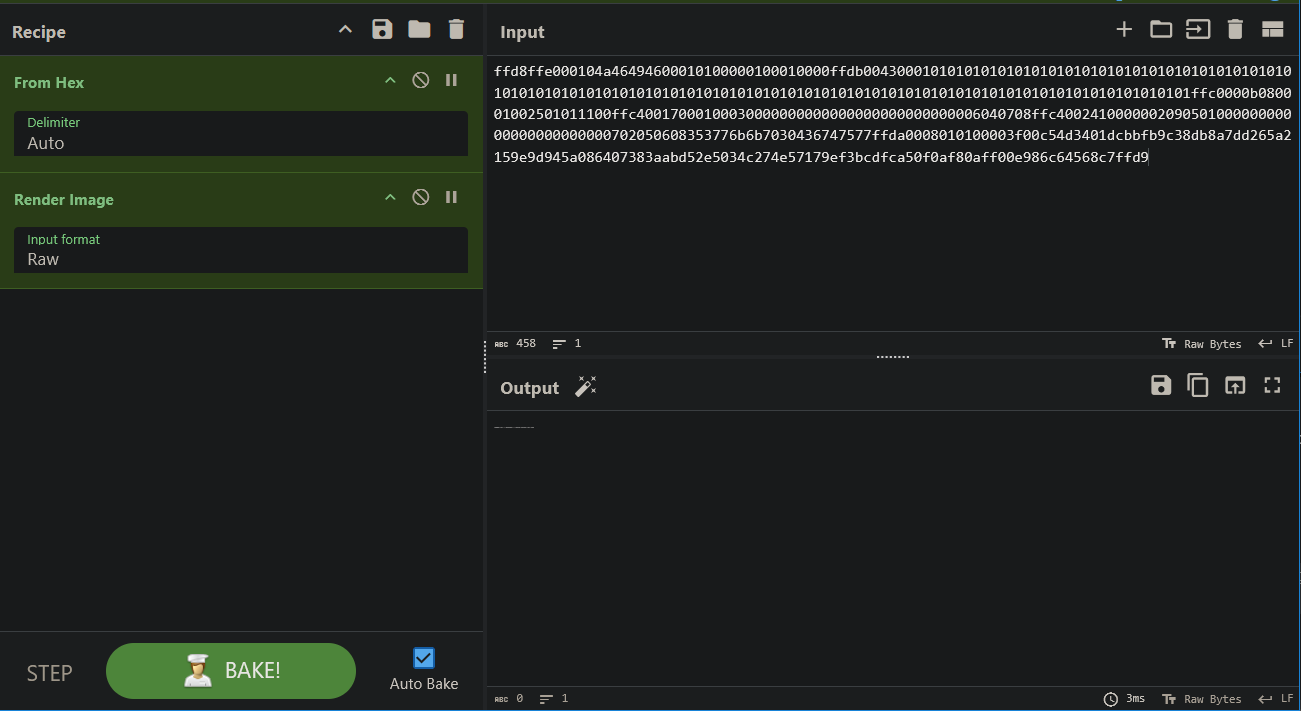The height and width of the screenshot is (711, 1301).
Task: Collapse the From Hex operation chevron
Action: [390, 80]
